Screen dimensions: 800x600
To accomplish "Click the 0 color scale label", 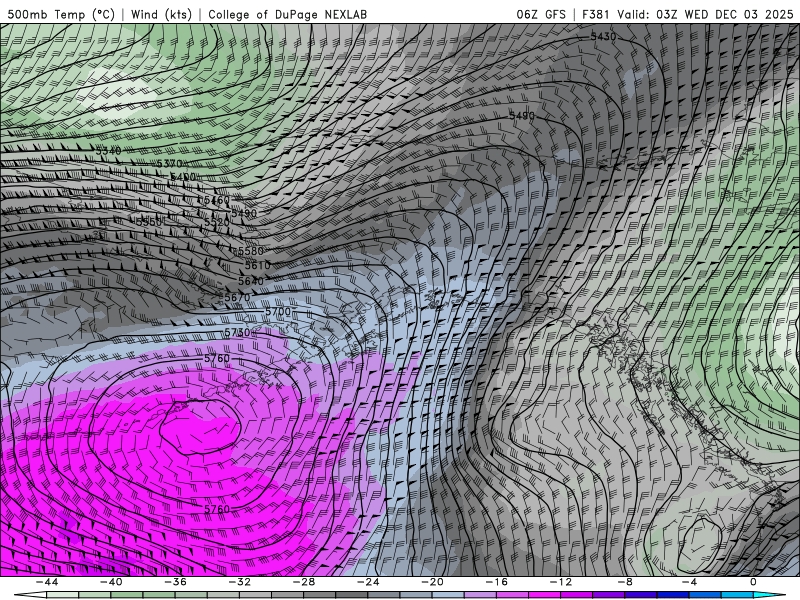I will [x=754, y=582].
